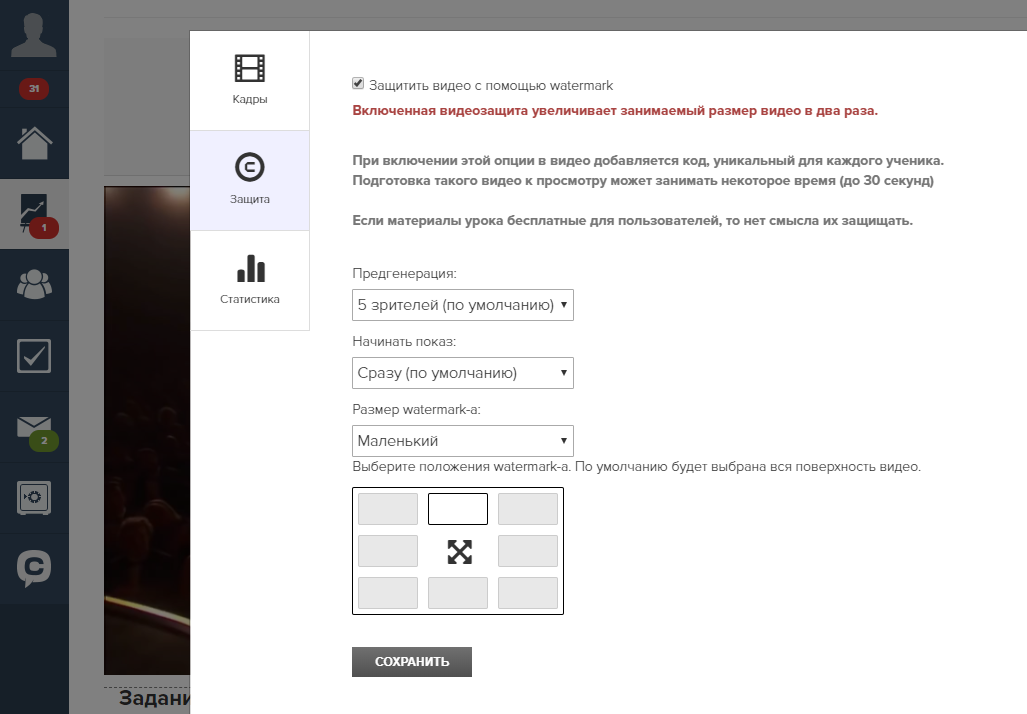Select middle-left watermark position cell
Viewport: 1027px width, 714px height.
(388, 551)
